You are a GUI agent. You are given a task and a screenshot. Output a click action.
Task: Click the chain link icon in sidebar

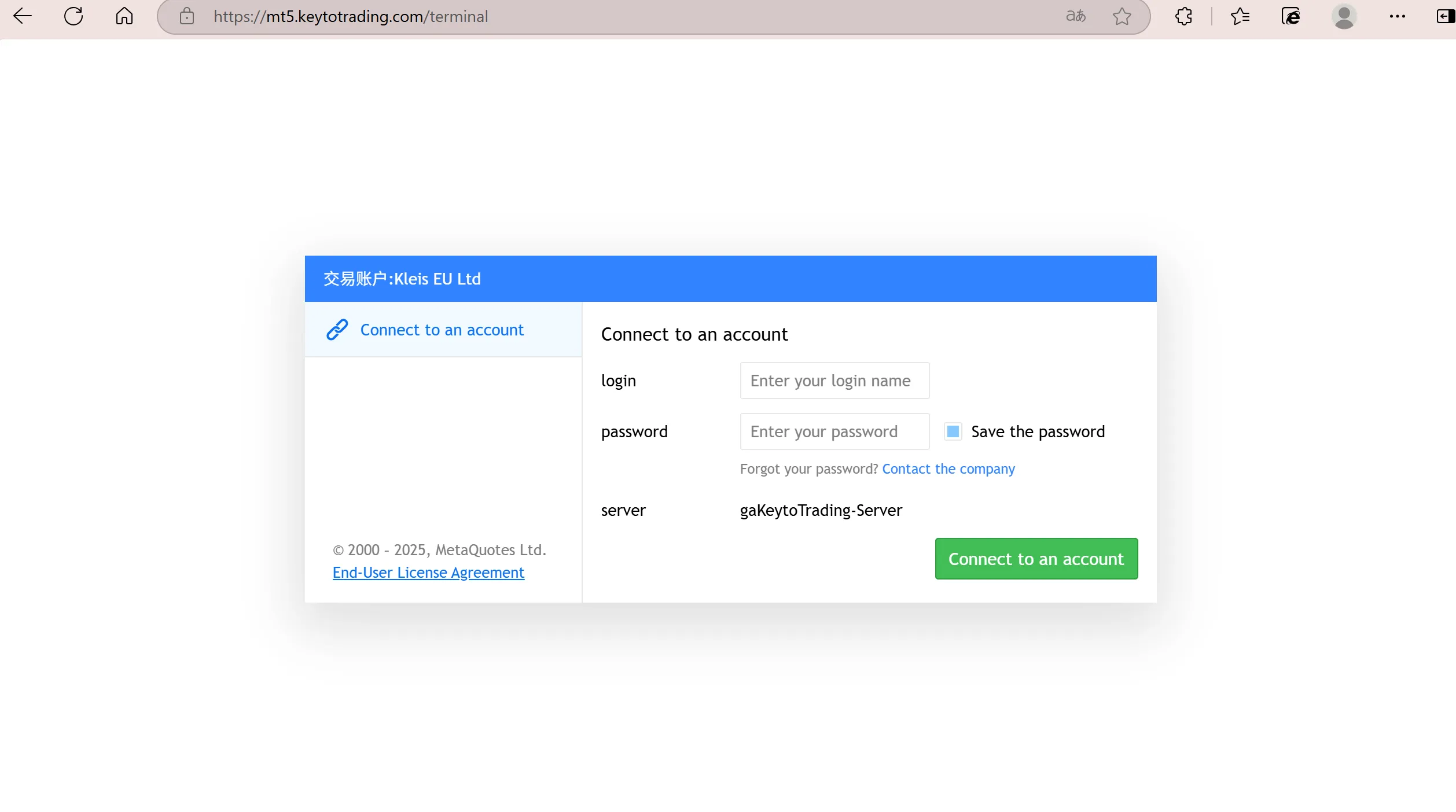point(337,330)
